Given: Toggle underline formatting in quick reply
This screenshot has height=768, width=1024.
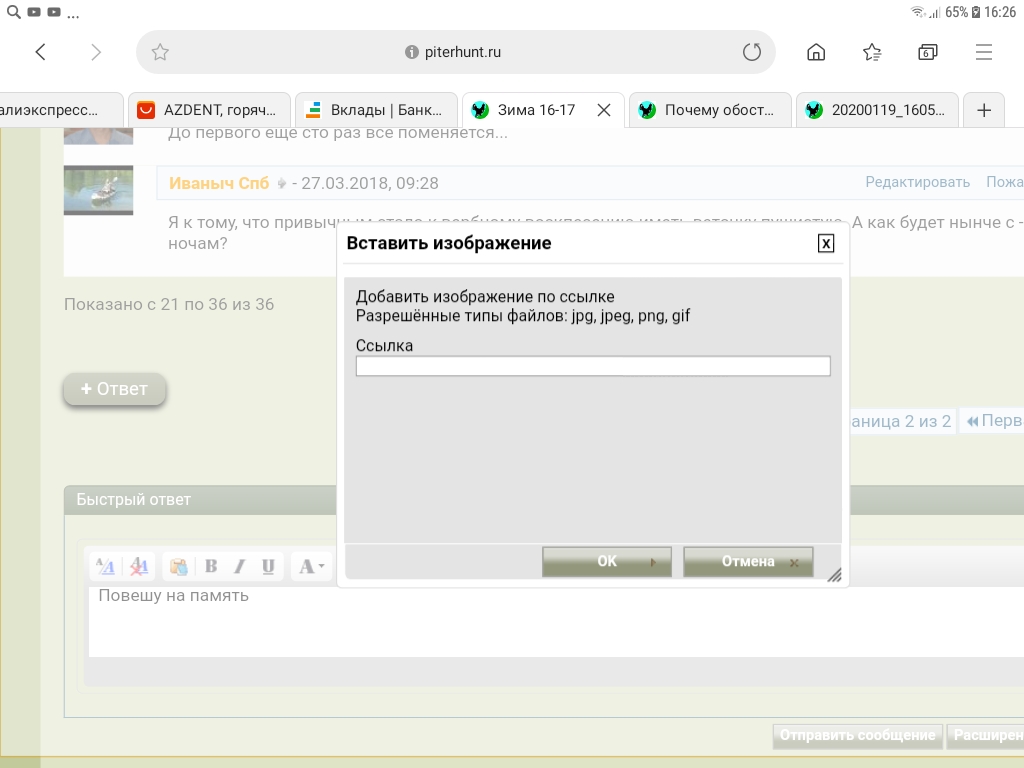Looking at the screenshot, I should (x=268, y=567).
